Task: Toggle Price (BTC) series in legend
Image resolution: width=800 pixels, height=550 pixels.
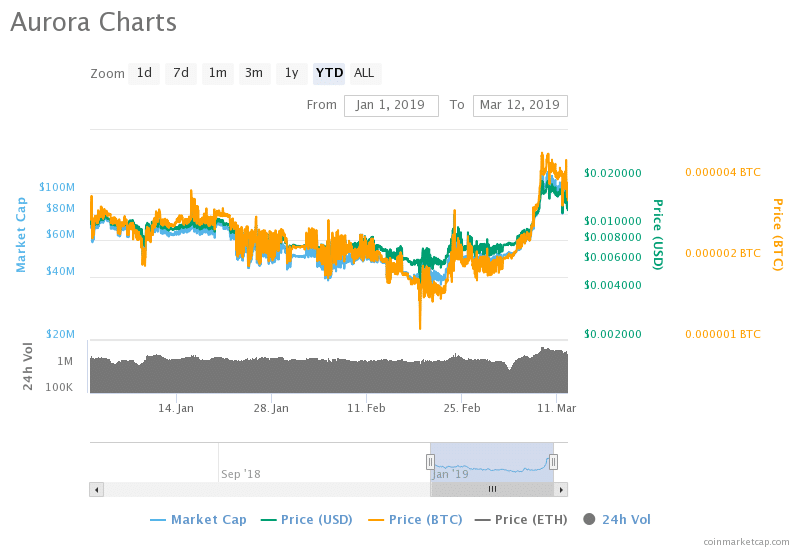Action: [x=415, y=520]
